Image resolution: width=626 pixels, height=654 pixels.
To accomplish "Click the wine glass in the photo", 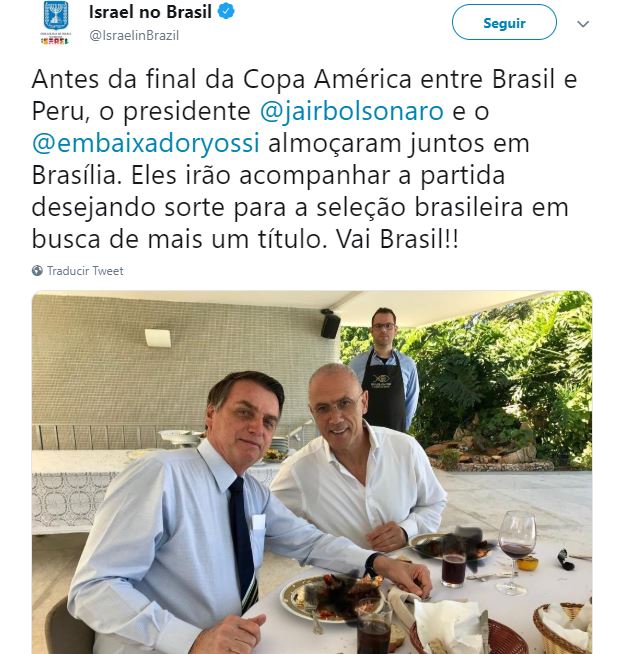I will pyautogui.click(x=516, y=552).
